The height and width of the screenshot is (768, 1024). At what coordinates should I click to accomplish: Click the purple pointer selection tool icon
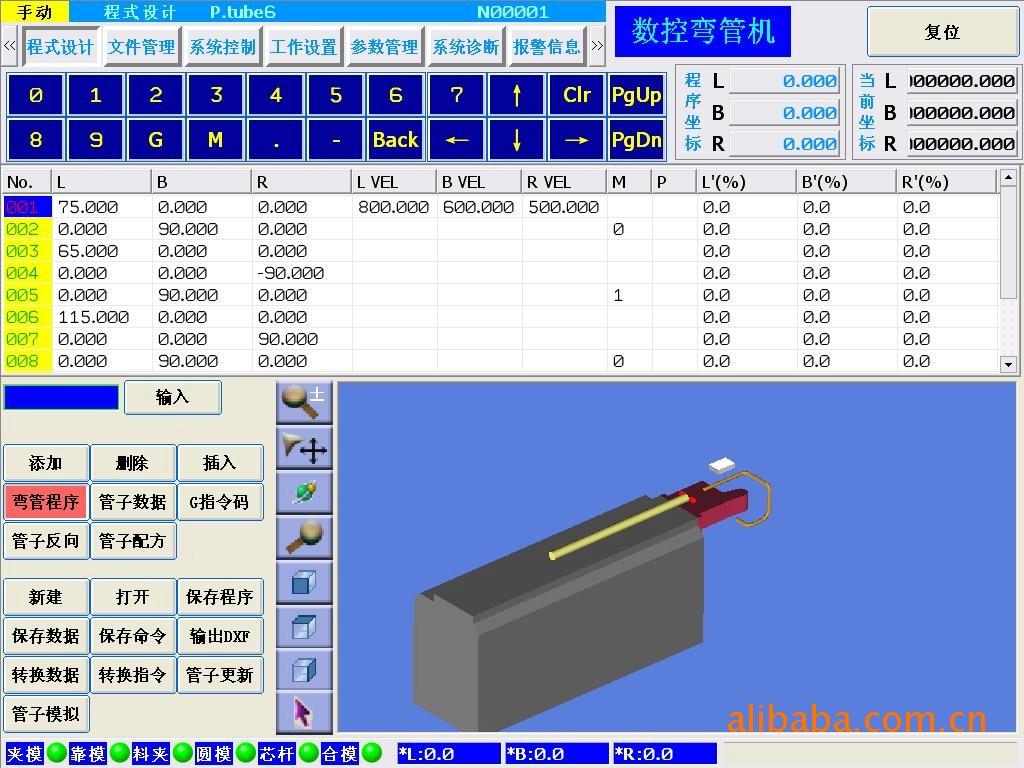(x=304, y=712)
